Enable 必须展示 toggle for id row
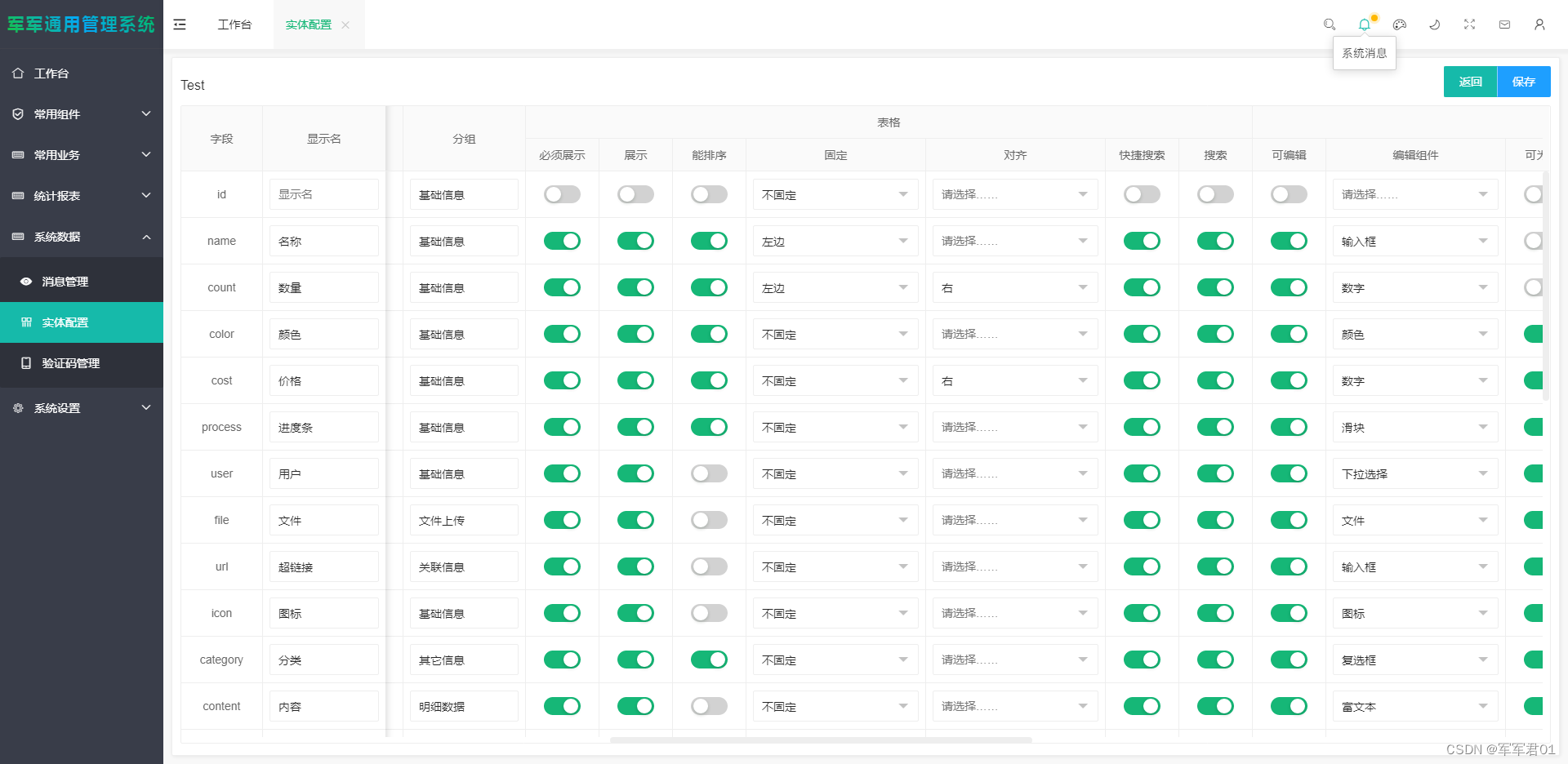The image size is (1568, 764). pos(562,194)
